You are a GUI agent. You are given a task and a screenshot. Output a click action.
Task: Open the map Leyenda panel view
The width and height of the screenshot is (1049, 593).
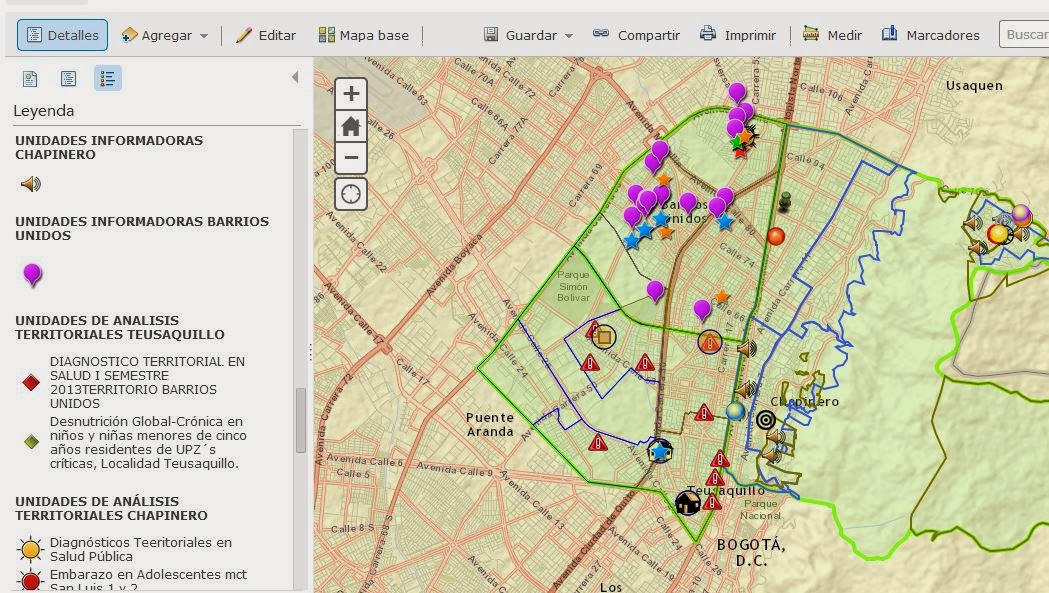[x=108, y=77]
